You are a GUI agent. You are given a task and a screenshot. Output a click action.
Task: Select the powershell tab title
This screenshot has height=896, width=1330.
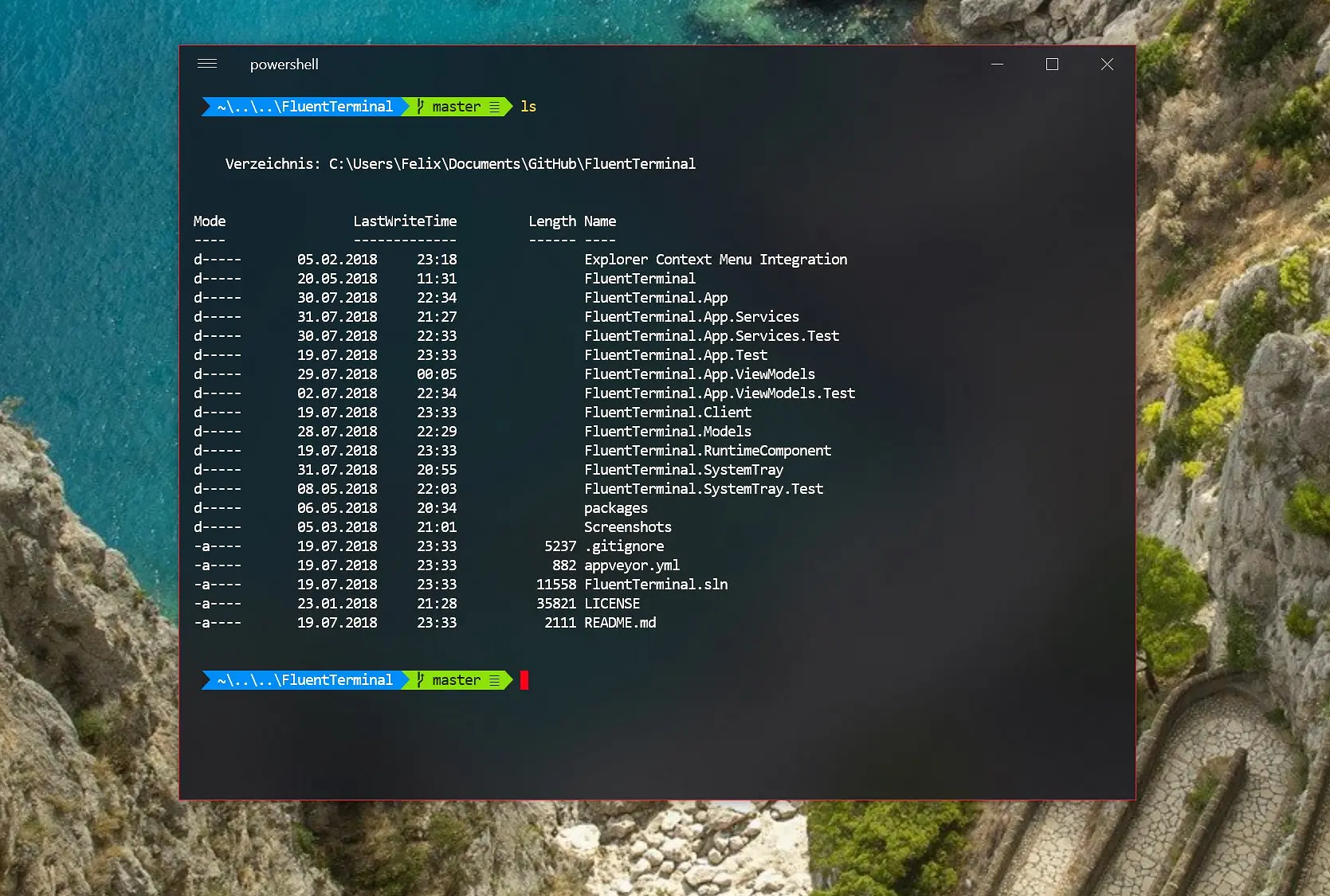284,64
